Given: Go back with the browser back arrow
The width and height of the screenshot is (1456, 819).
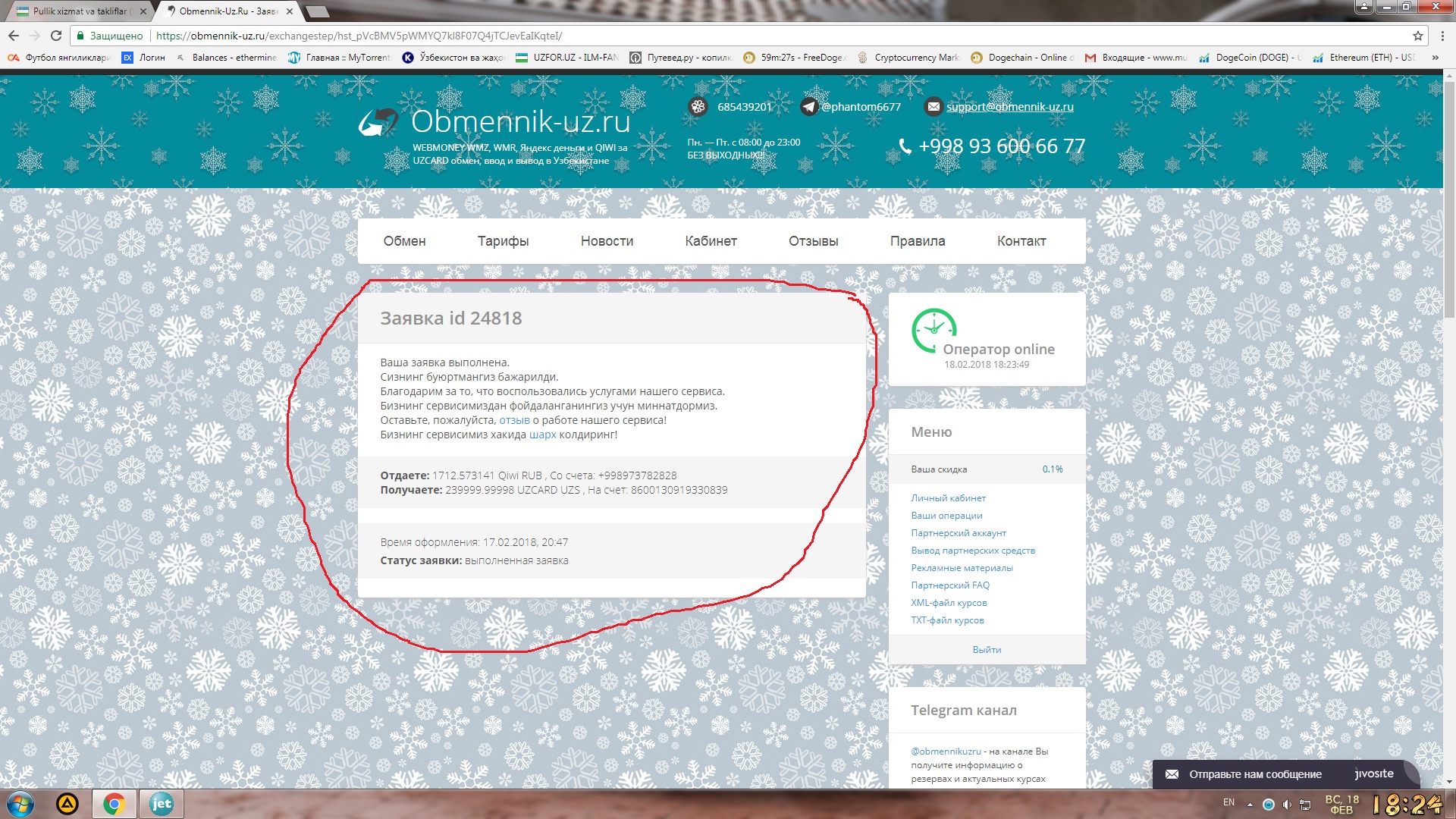Looking at the screenshot, I should (14, 36).
